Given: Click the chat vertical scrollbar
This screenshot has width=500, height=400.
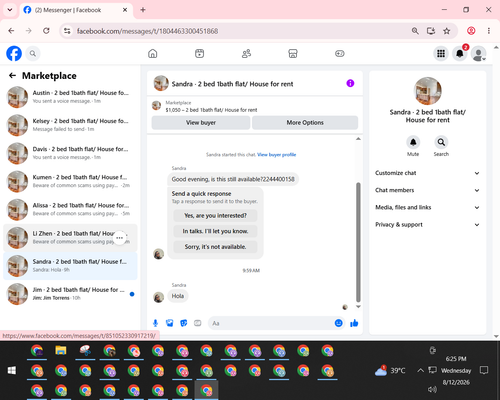Looking at the screenshot, I should (x=358, y=242).
